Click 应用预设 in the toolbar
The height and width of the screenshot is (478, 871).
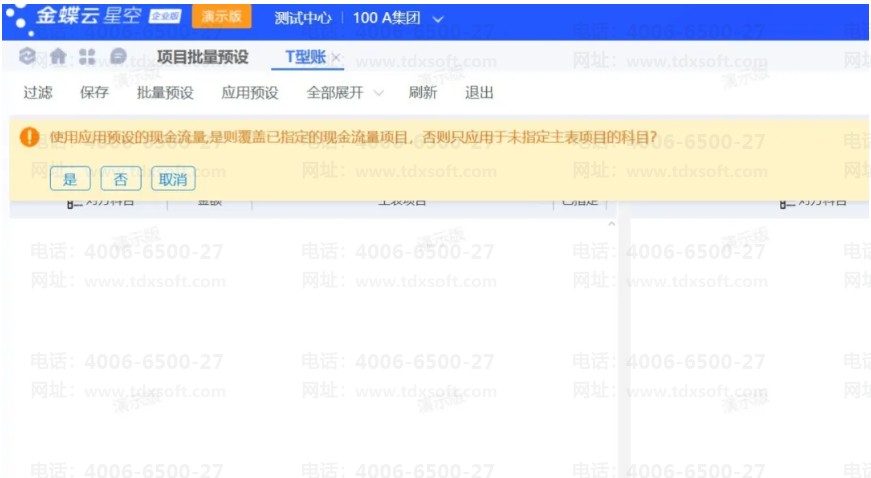pyautogui.click(x=250, y=92)
